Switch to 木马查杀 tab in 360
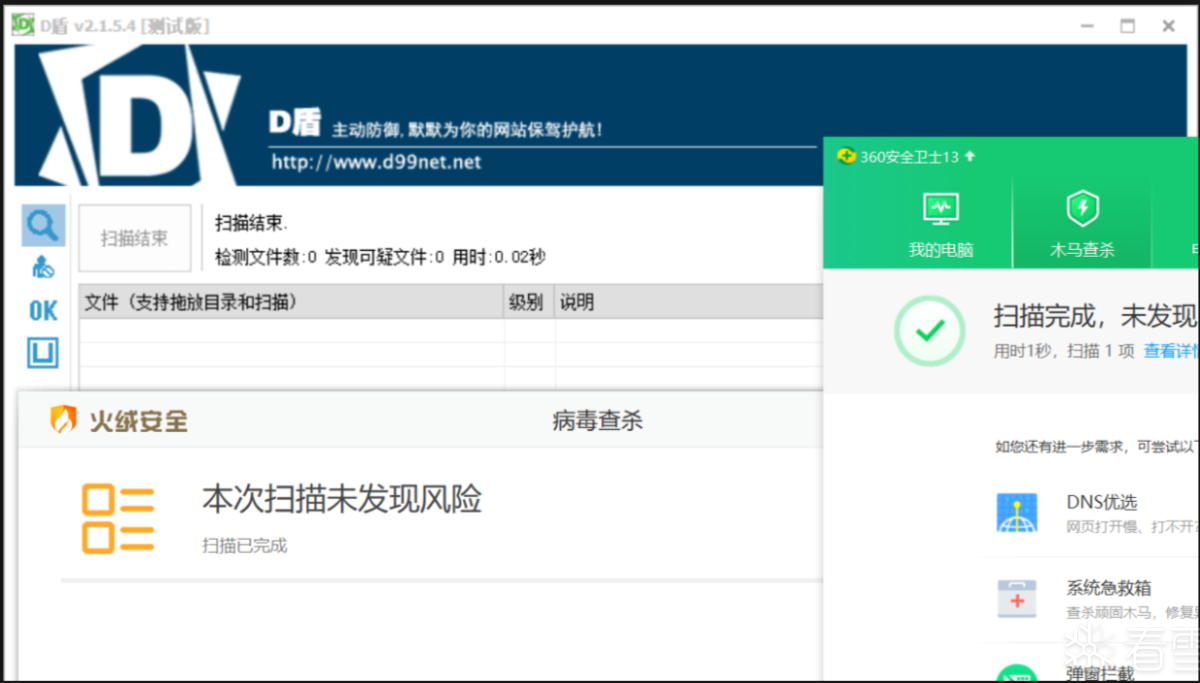Image resolution: width=1200 pixels, height=683 pixels. (1082, 223)
